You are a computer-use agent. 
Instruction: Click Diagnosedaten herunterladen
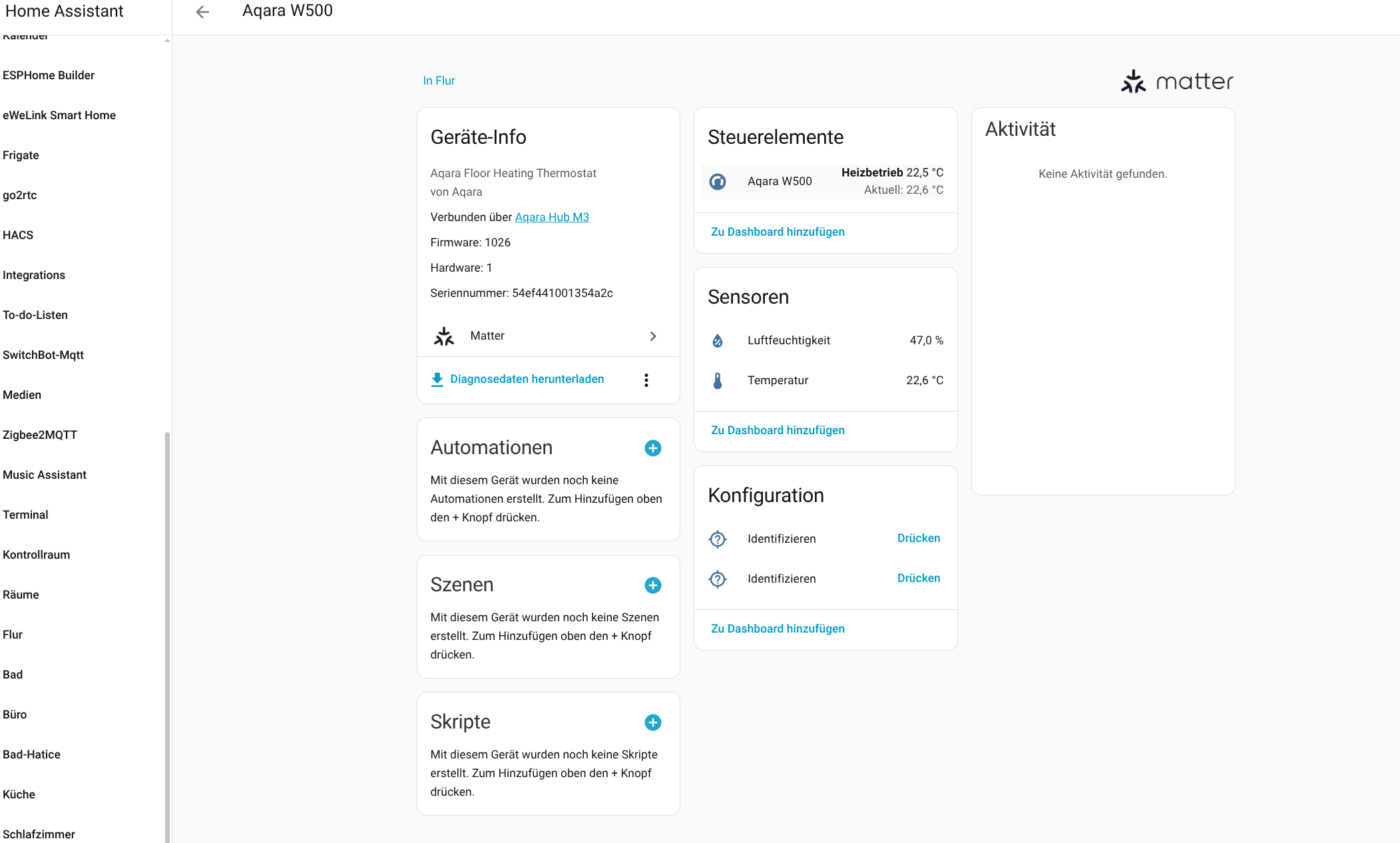point(526,379)
